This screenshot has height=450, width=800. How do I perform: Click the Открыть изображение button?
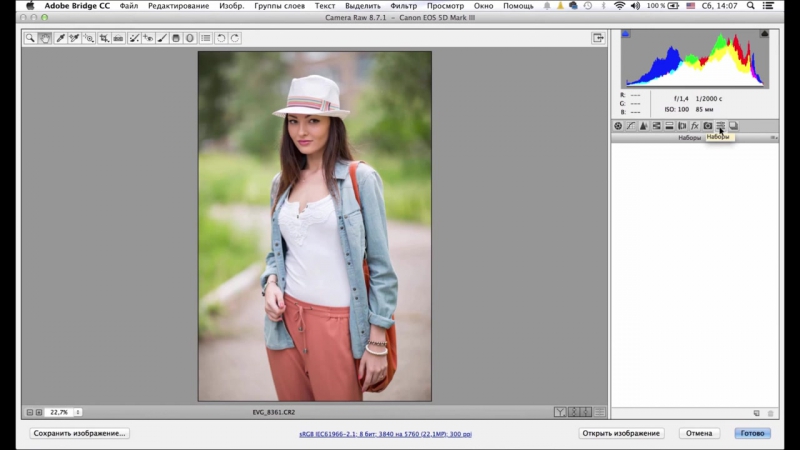[x=621, y=433]
